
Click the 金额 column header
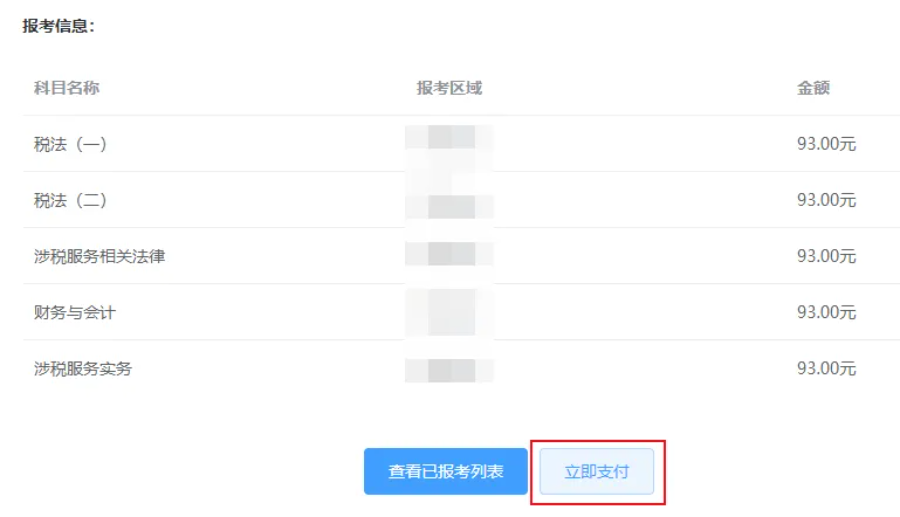(x=813, y=88)
